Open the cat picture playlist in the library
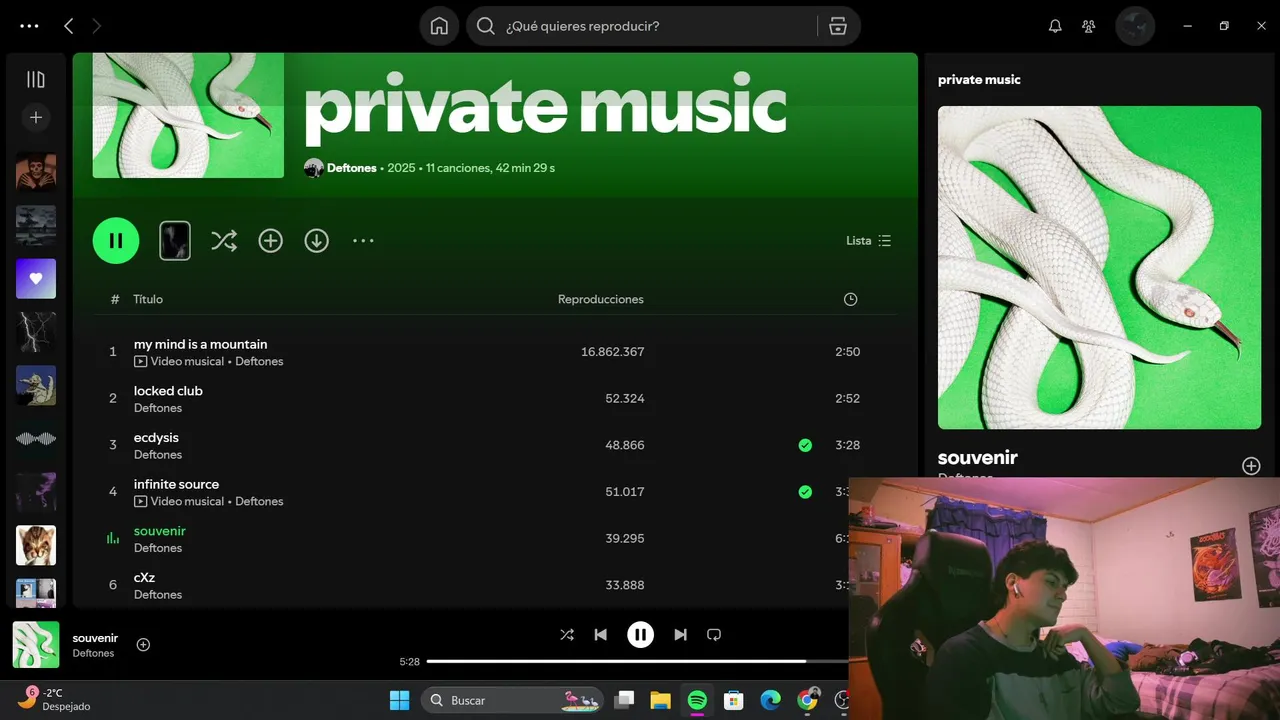The width and height of the screenshot is (1280, 720). pyautogui.click(x=36, y=545)
